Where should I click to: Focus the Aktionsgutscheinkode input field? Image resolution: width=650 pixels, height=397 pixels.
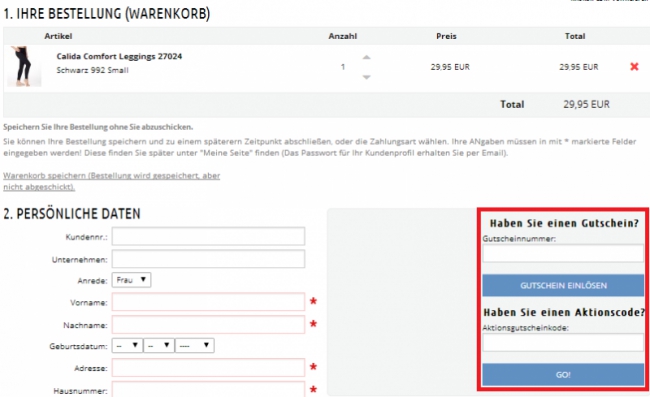pyautogui.click(x=563, y=343)
